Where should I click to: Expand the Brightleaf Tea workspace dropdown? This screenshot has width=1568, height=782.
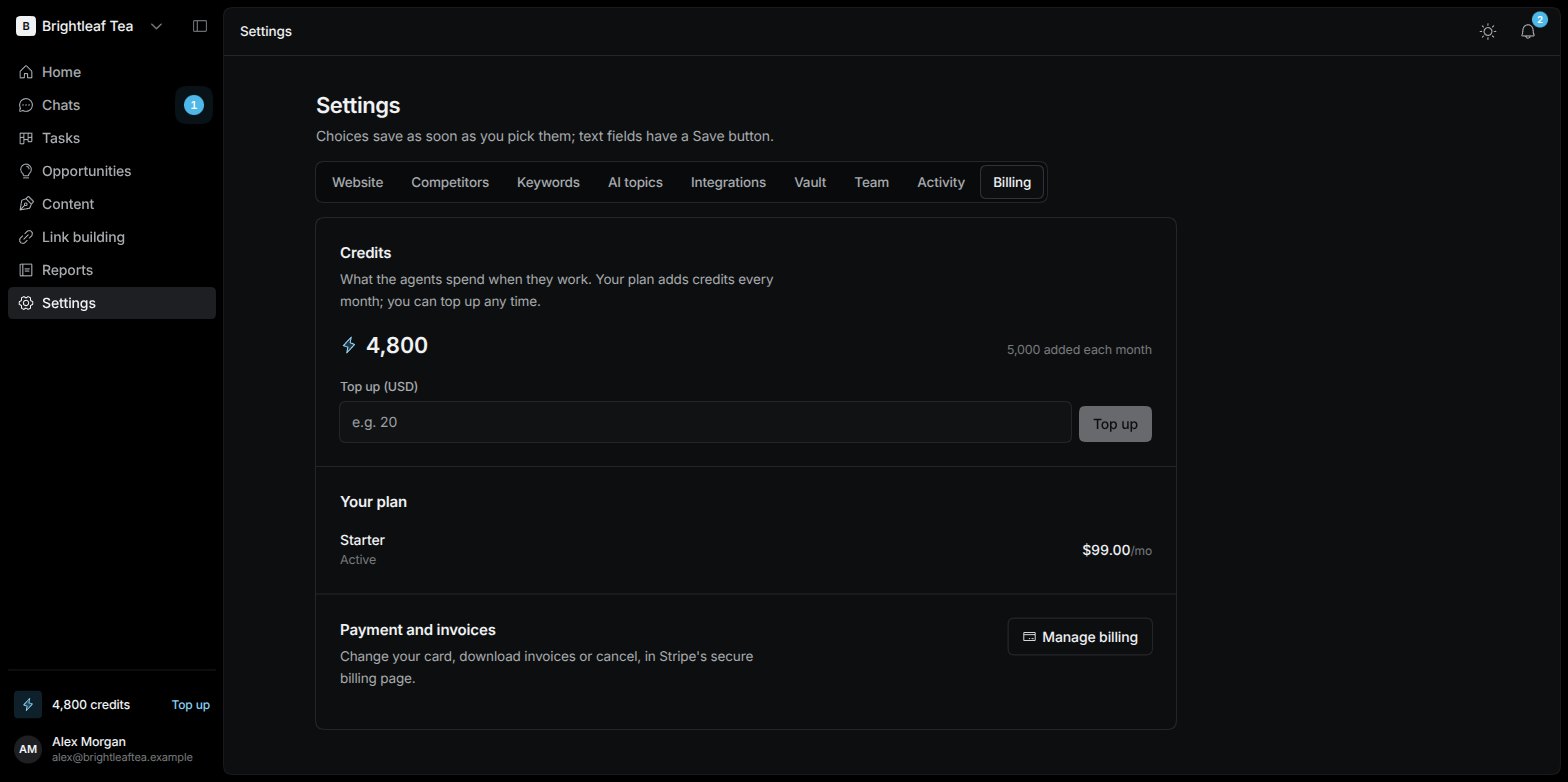tap(156, 26)
